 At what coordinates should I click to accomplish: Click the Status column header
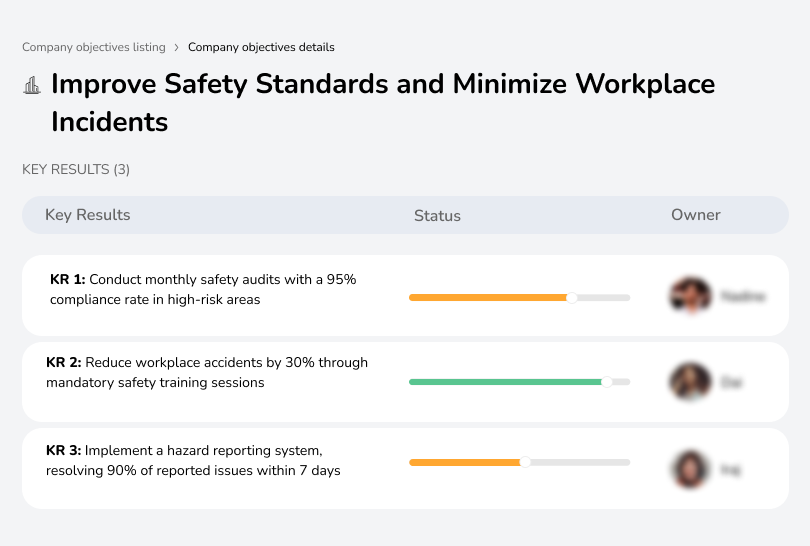437,215
